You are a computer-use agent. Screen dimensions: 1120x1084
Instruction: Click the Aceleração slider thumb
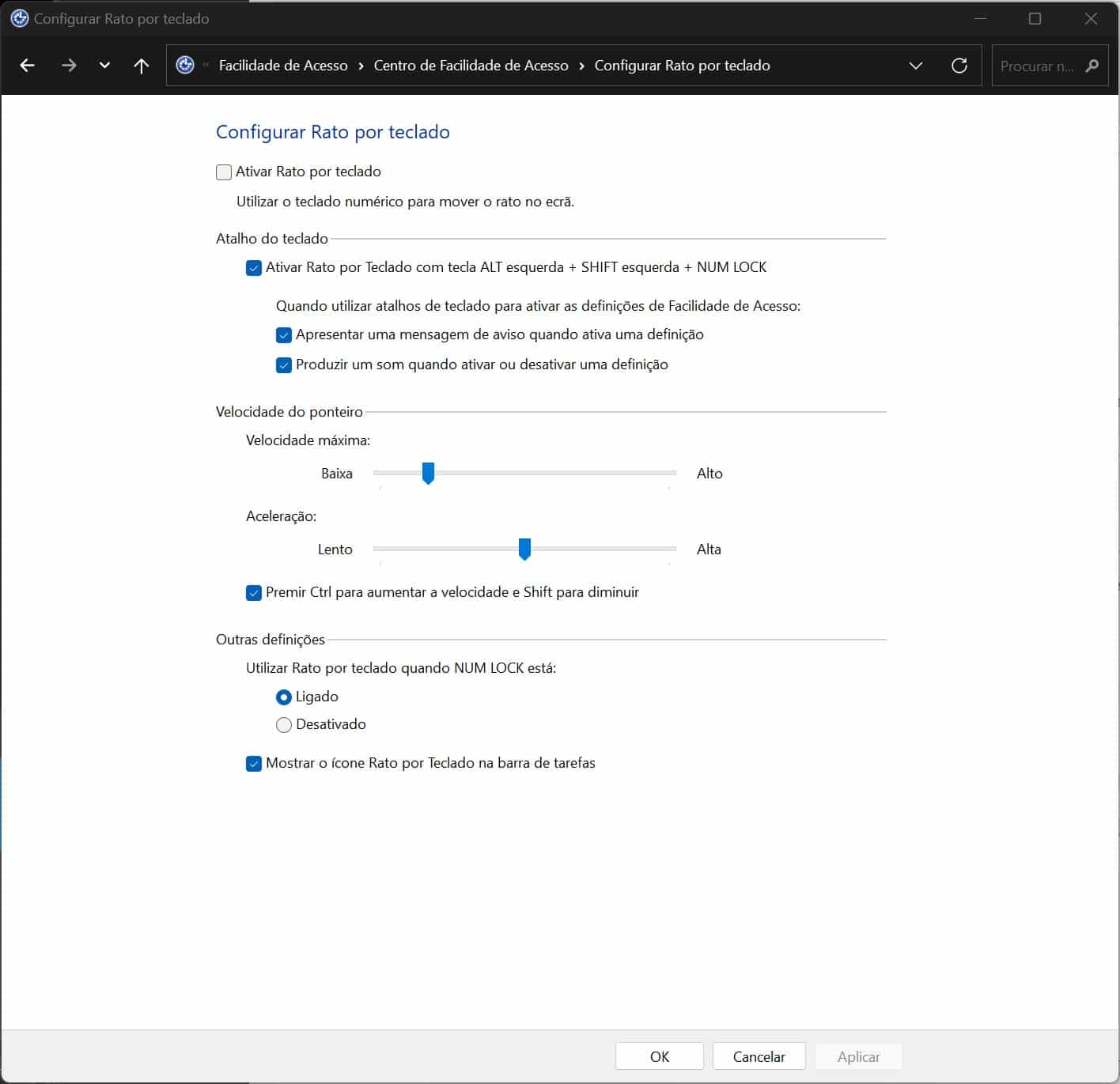pyautogui.click(x=524, y=549)
